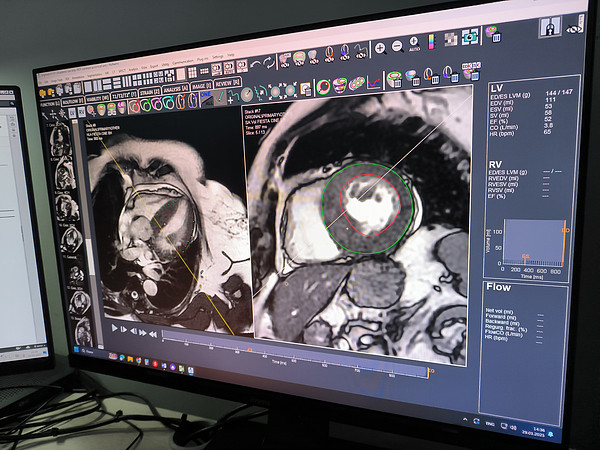
Task: Click the zoom out magnifier icon
Action: (396, 46)
